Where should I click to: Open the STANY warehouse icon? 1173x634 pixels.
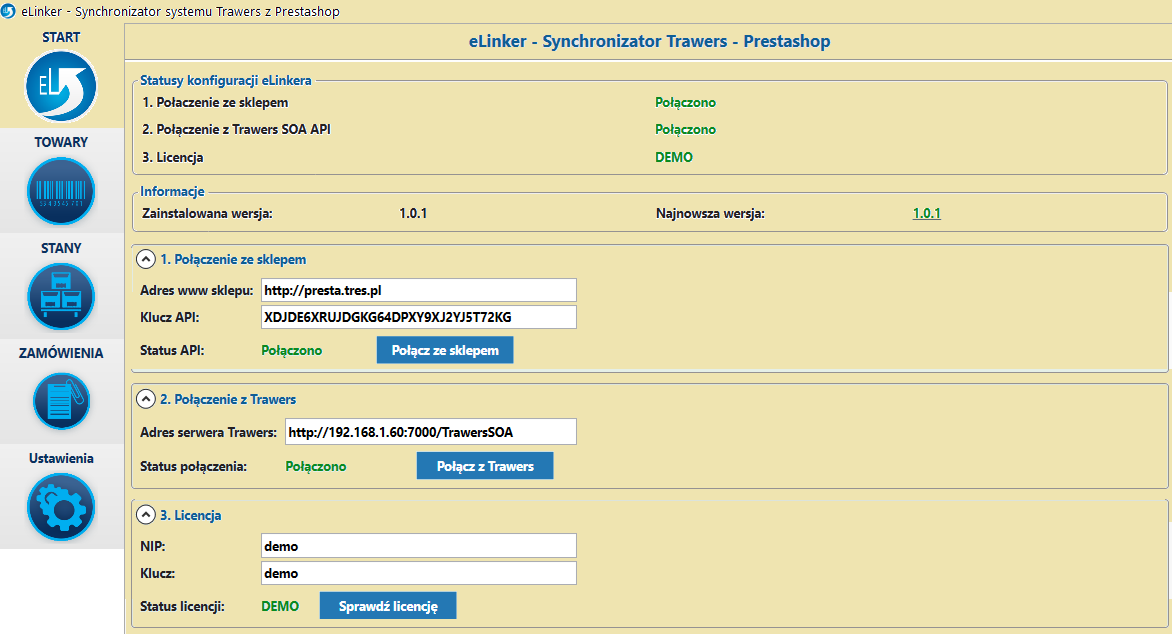[61, 296]
